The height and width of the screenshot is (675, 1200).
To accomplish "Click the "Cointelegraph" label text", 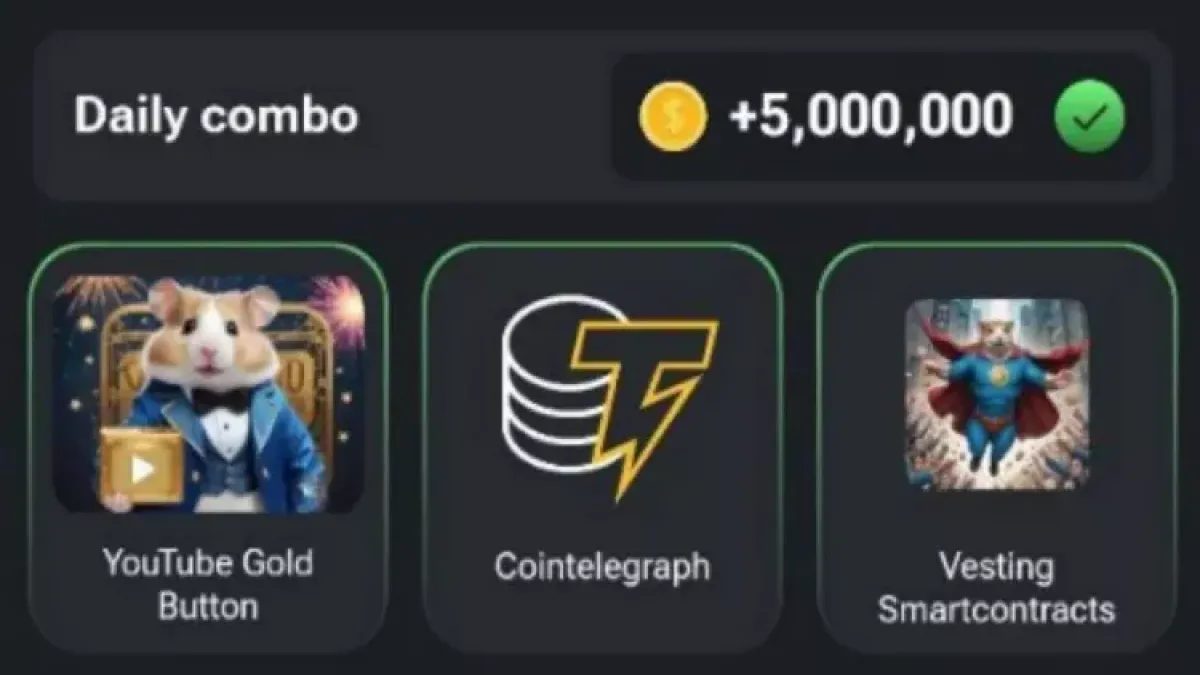I will coord(602,567).
